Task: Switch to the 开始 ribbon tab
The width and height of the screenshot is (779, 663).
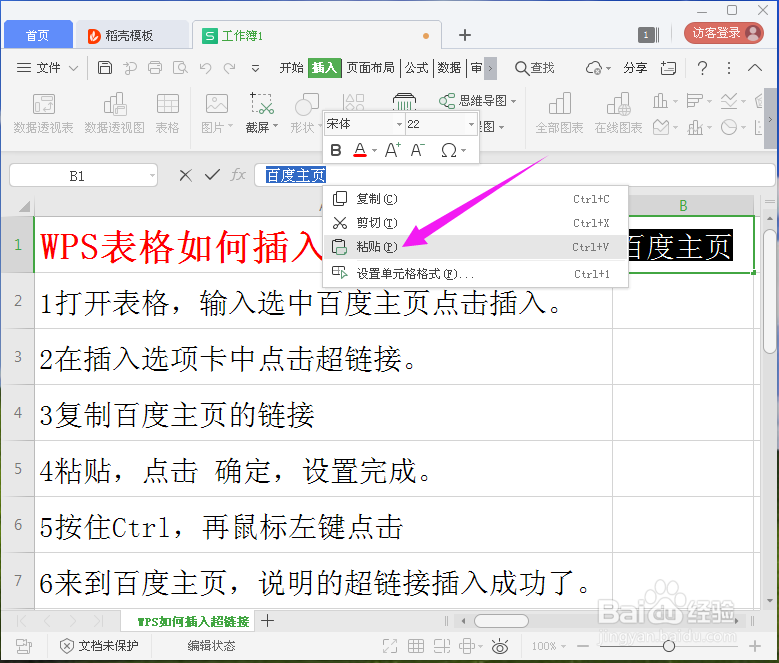Action: click(x=291, y=68)
